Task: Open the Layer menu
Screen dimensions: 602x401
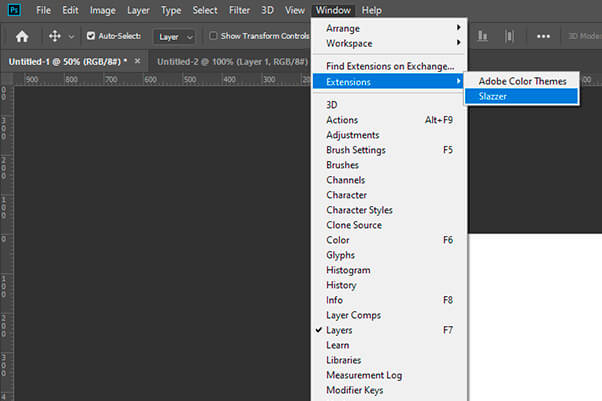Action: [138, 10]
